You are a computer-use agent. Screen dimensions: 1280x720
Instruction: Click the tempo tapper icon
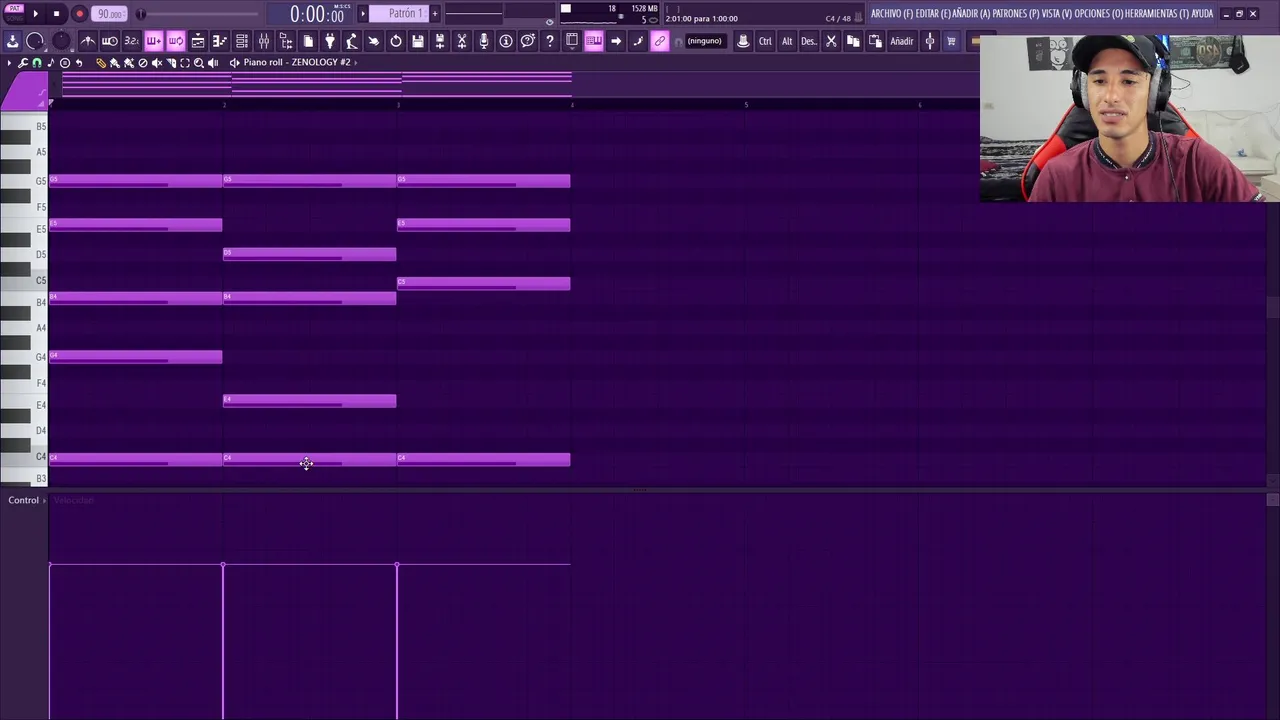pos(352,41)
